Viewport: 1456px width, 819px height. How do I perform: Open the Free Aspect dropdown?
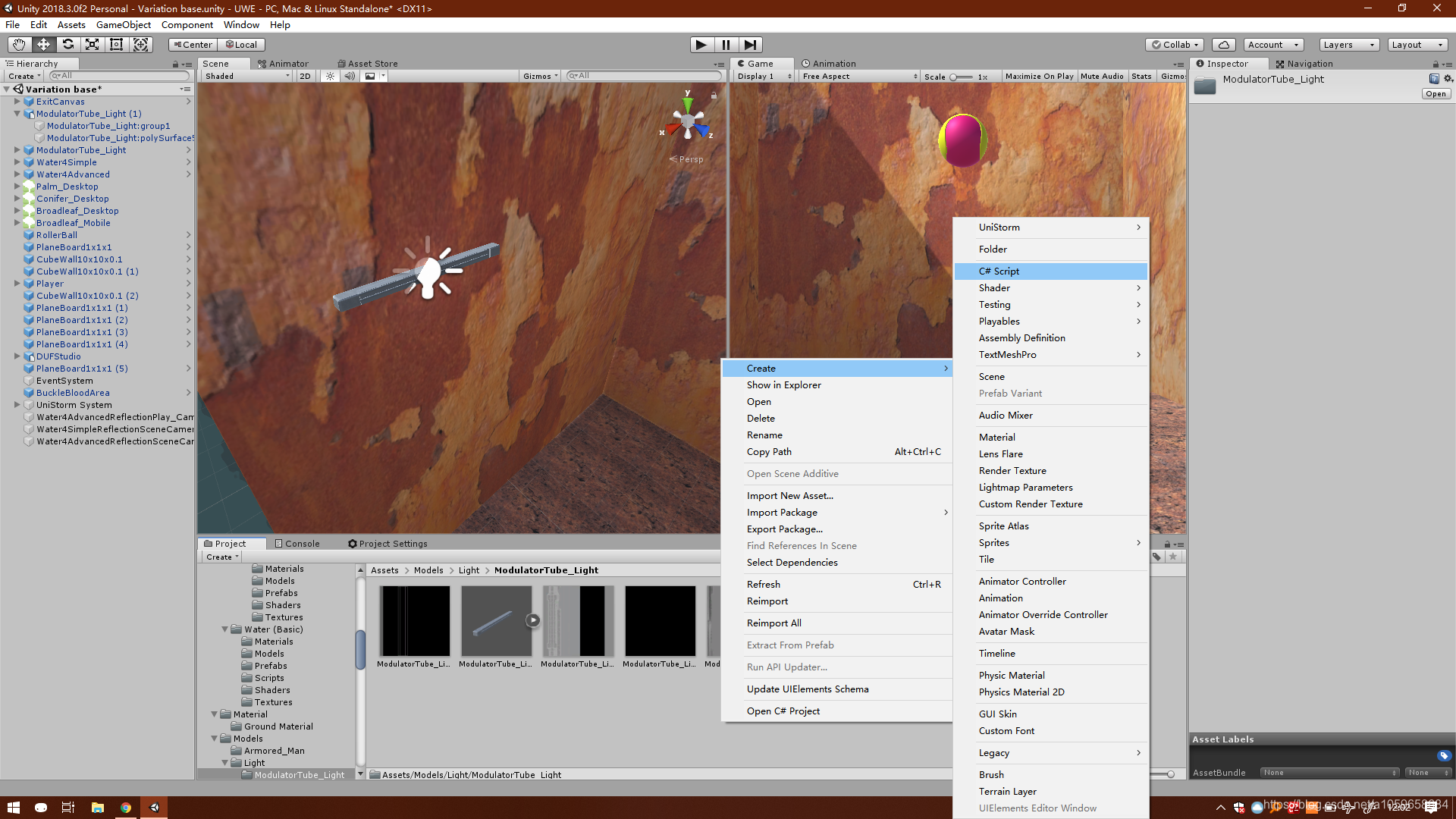[859, 76]
